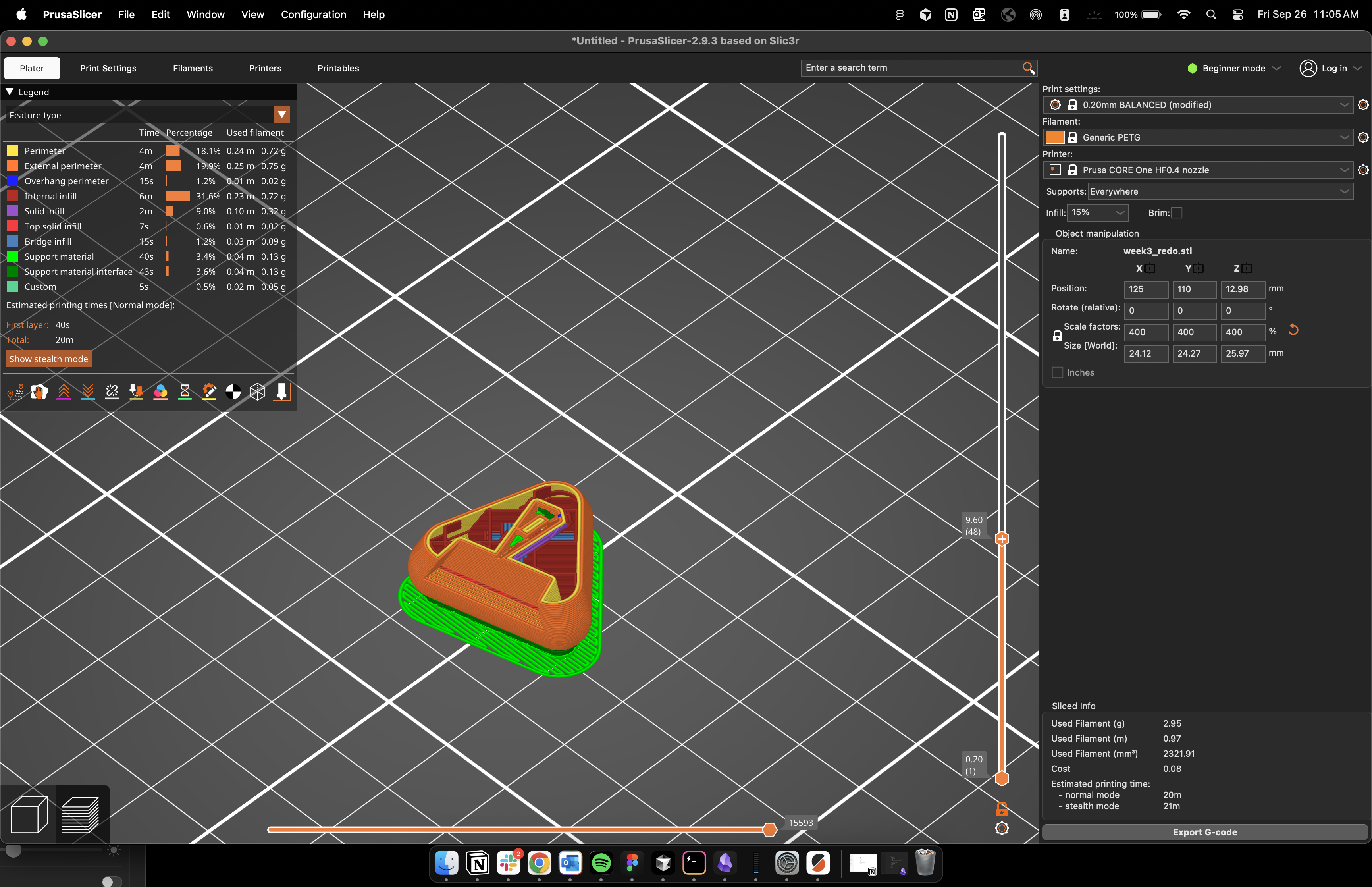Click the horizontal move slider handle
The width and height of the screenshot is (1372, 887).
769,830
